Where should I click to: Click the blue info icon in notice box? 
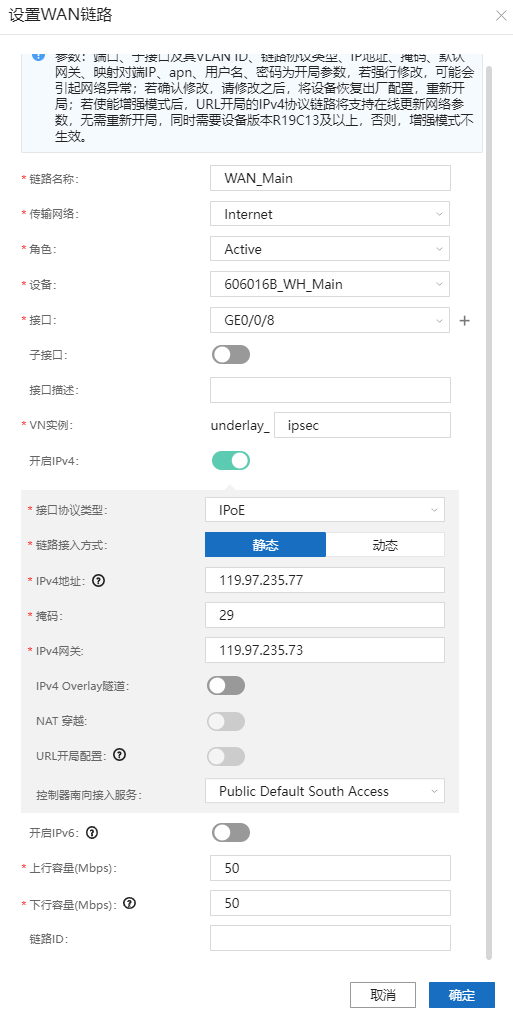pos(39,56)
